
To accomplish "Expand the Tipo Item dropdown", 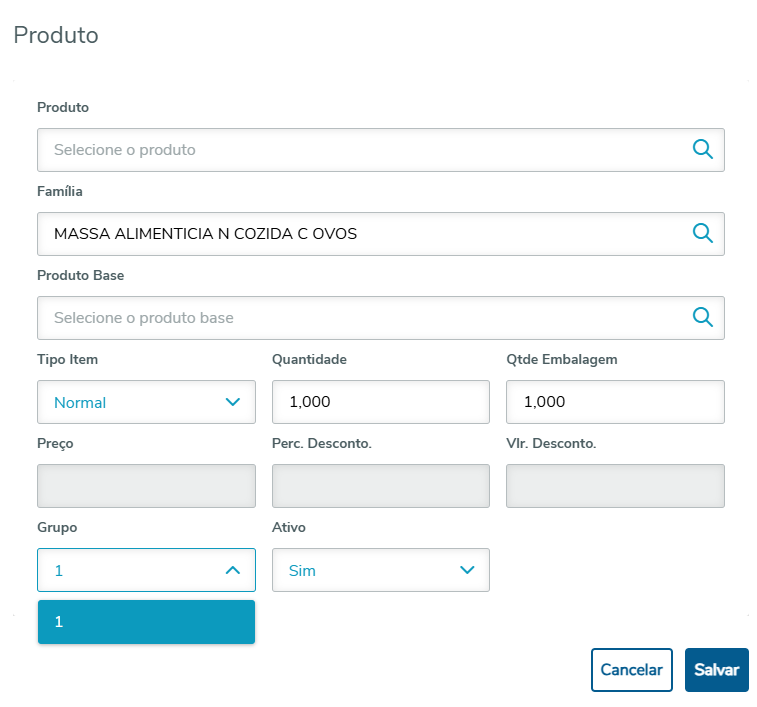I will click(x=146, y=402).
